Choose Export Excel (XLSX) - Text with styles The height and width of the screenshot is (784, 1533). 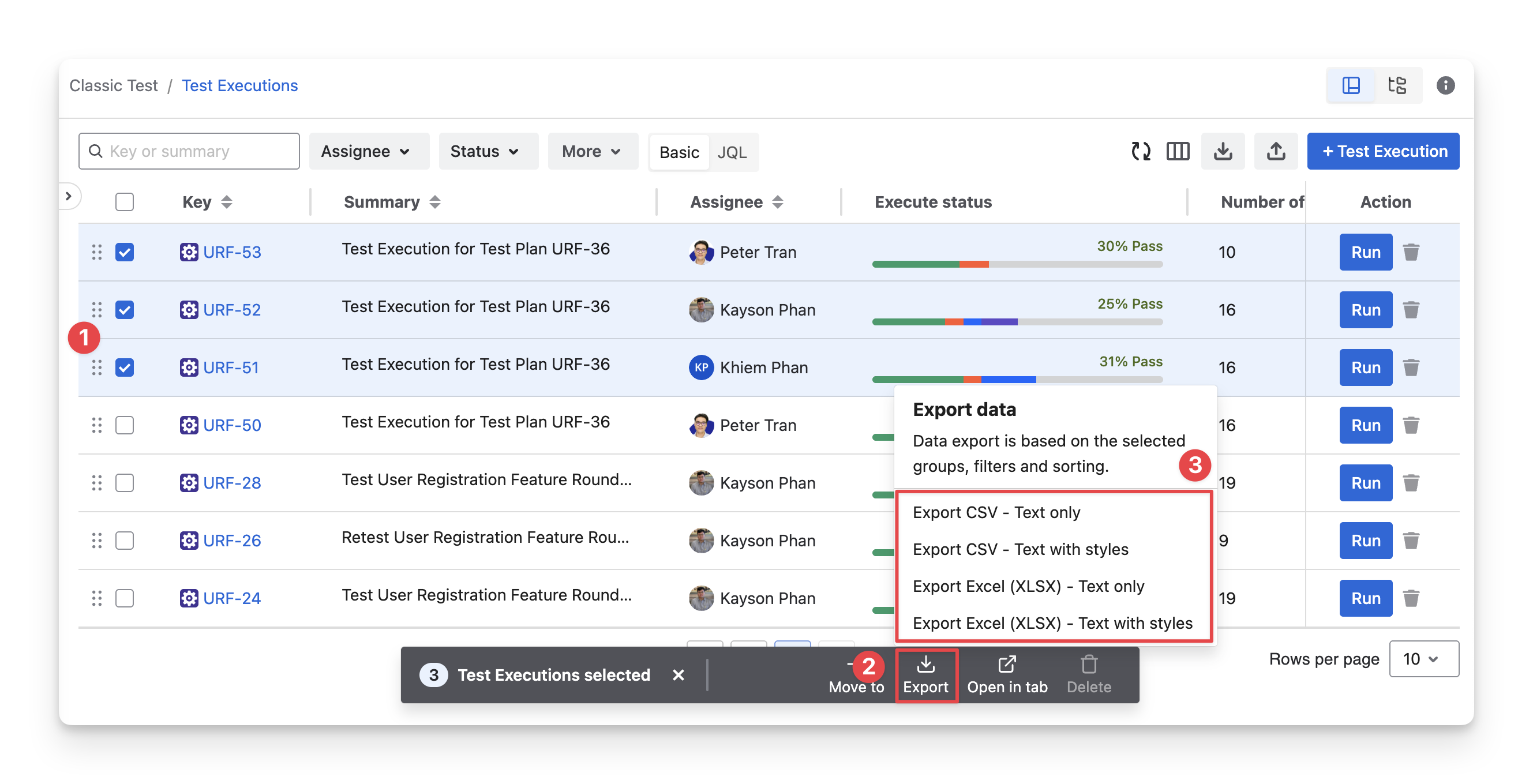click(1052, 623)
